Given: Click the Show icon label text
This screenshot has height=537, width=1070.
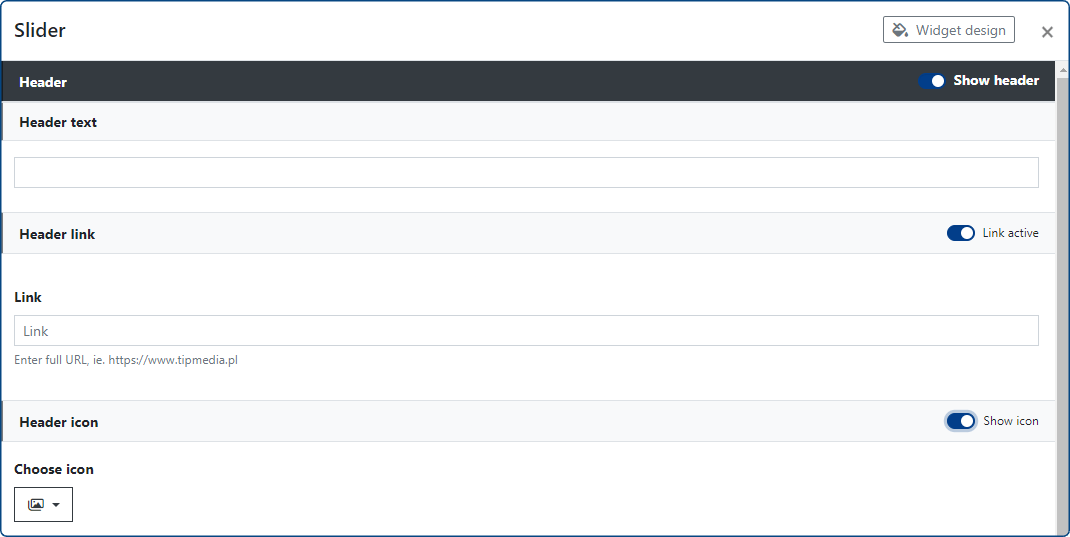Looking at the screenshot, I should 1010,421.
